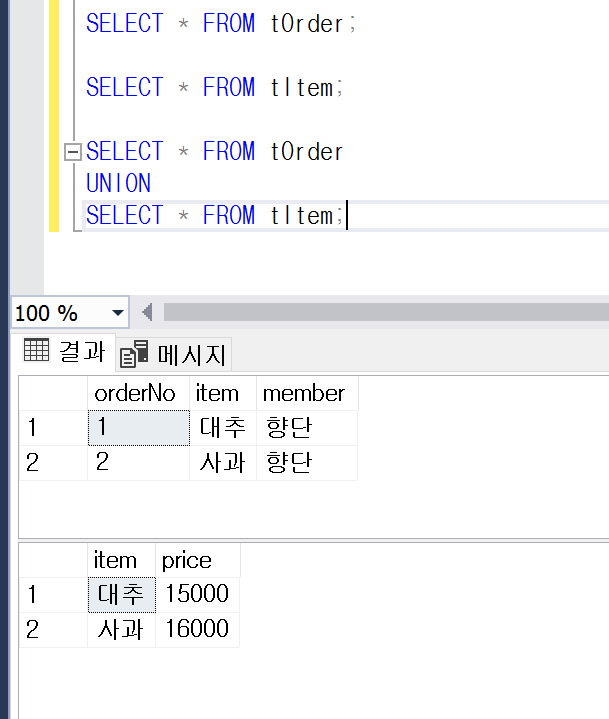
Task: Click the horizontal scrollbar left arrow
Action: coord(147,312)
